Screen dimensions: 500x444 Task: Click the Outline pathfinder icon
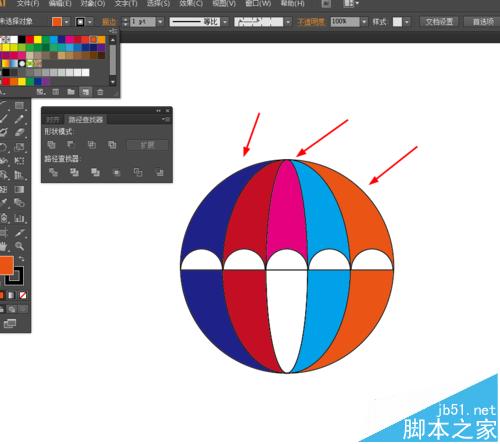tap(138, 172)
